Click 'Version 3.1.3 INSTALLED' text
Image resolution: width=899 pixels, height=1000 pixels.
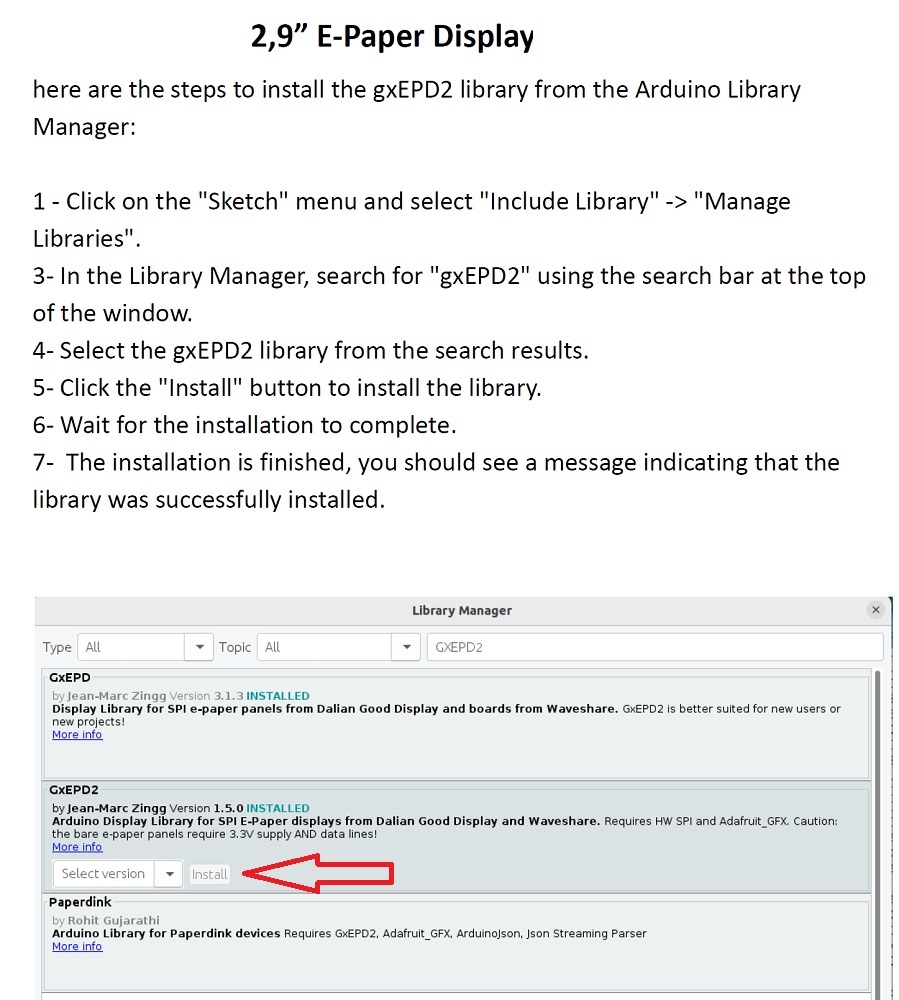pyautogui.click(x=239, y=696)
